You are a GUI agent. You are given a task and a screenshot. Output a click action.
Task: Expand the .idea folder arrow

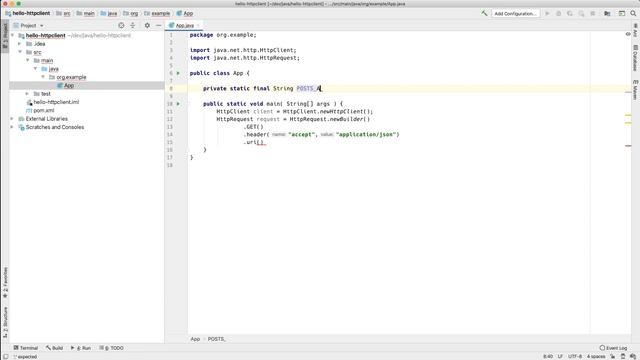pos(20,44)
